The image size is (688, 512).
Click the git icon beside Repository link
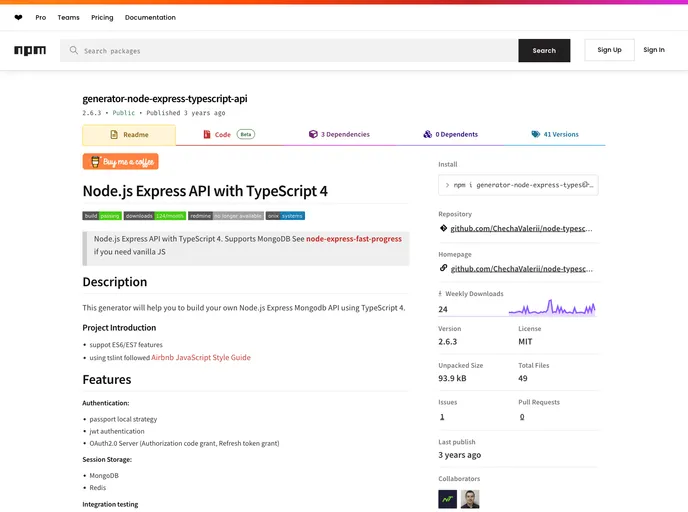[443, 228]
